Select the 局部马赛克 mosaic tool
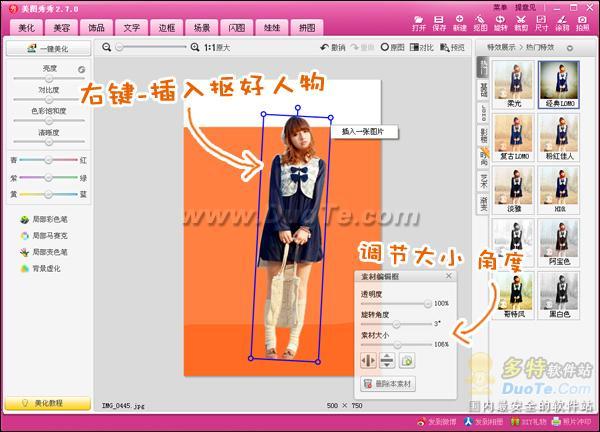 point(44,236)
